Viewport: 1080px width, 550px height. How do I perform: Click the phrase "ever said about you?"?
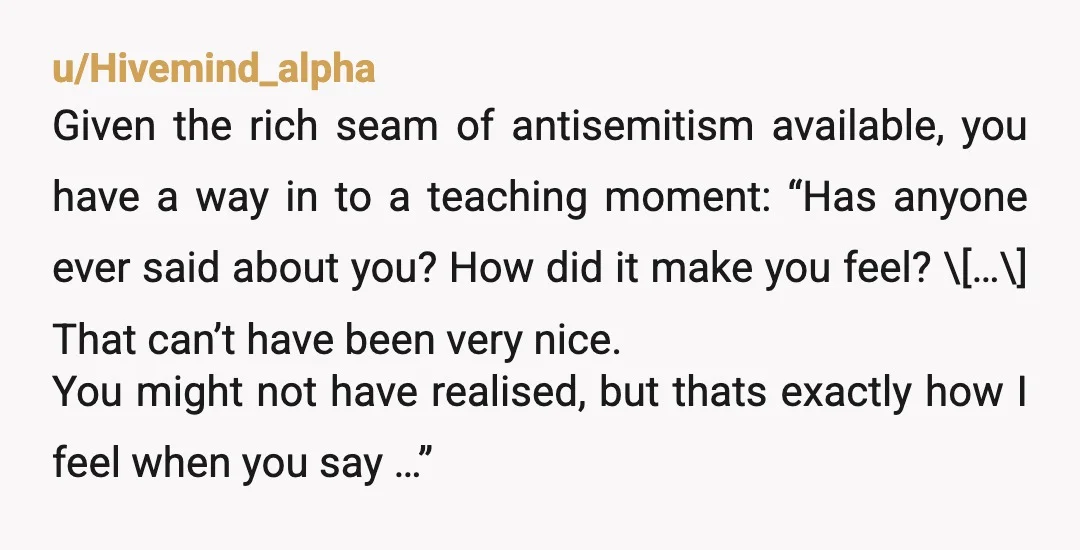pyautogui.click(x=245, y=268)
